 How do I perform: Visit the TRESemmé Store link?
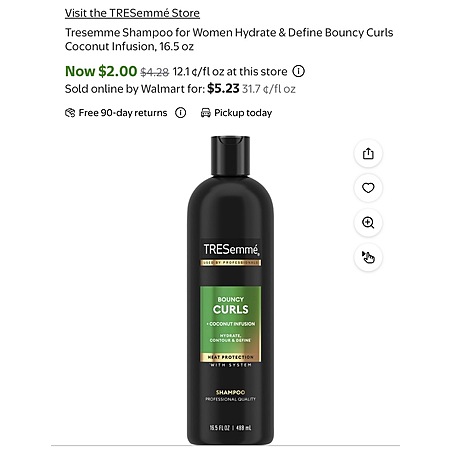[x=132, y=13]
